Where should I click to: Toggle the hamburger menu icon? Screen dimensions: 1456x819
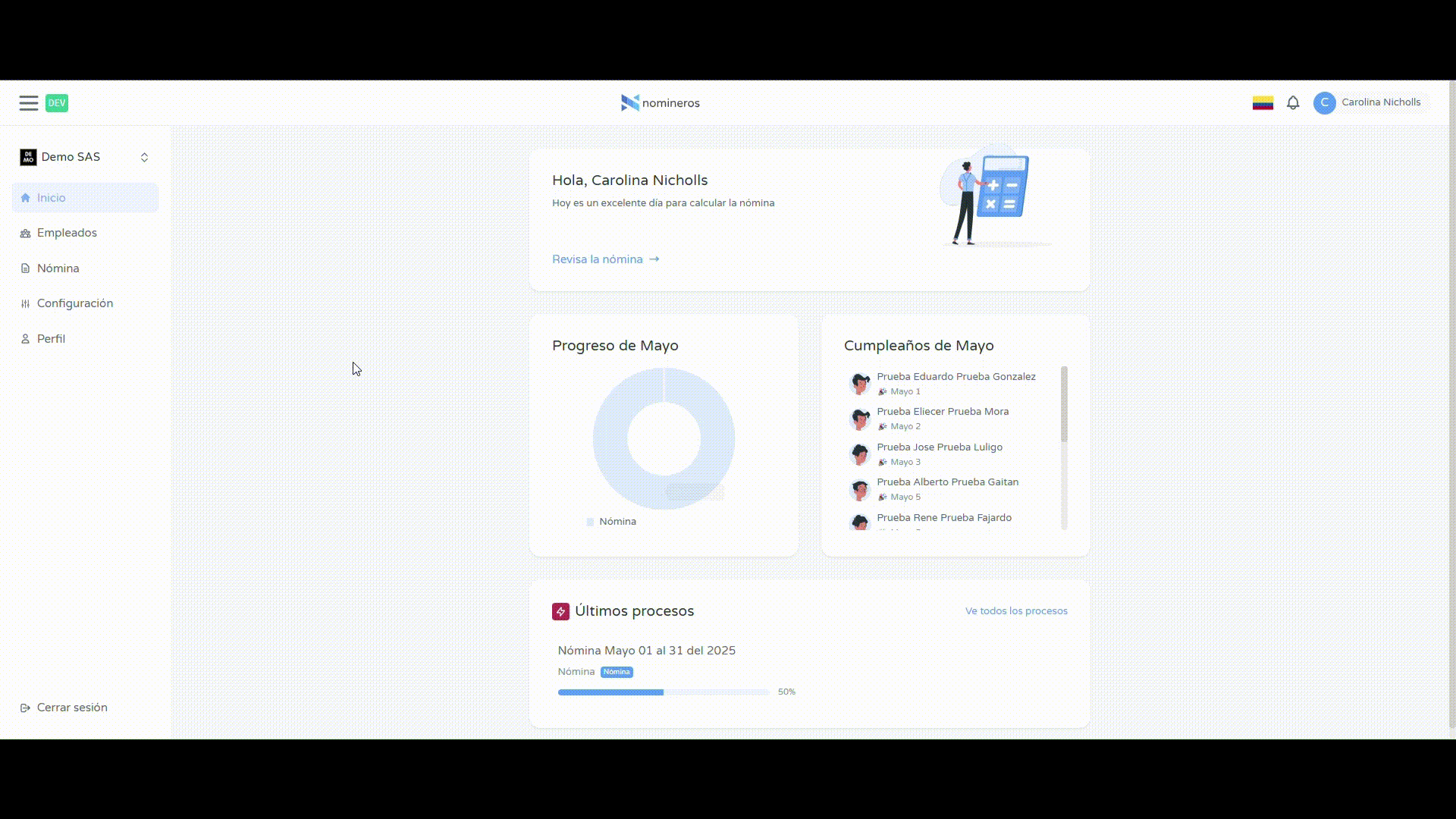pos(29,103)
